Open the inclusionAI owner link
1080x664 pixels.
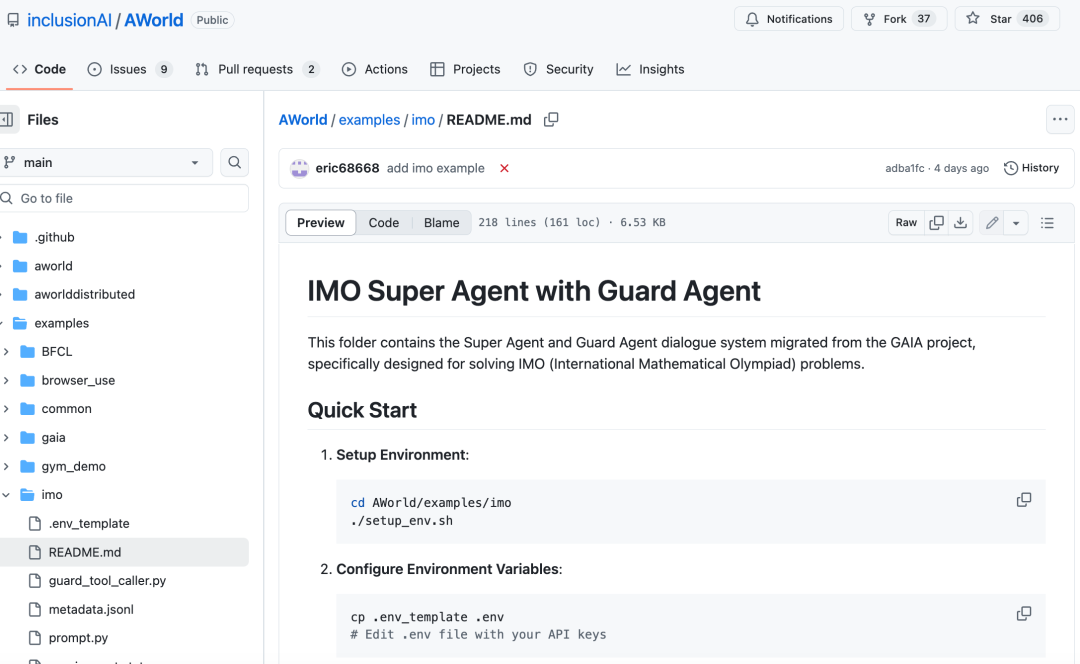coord(69,20)
